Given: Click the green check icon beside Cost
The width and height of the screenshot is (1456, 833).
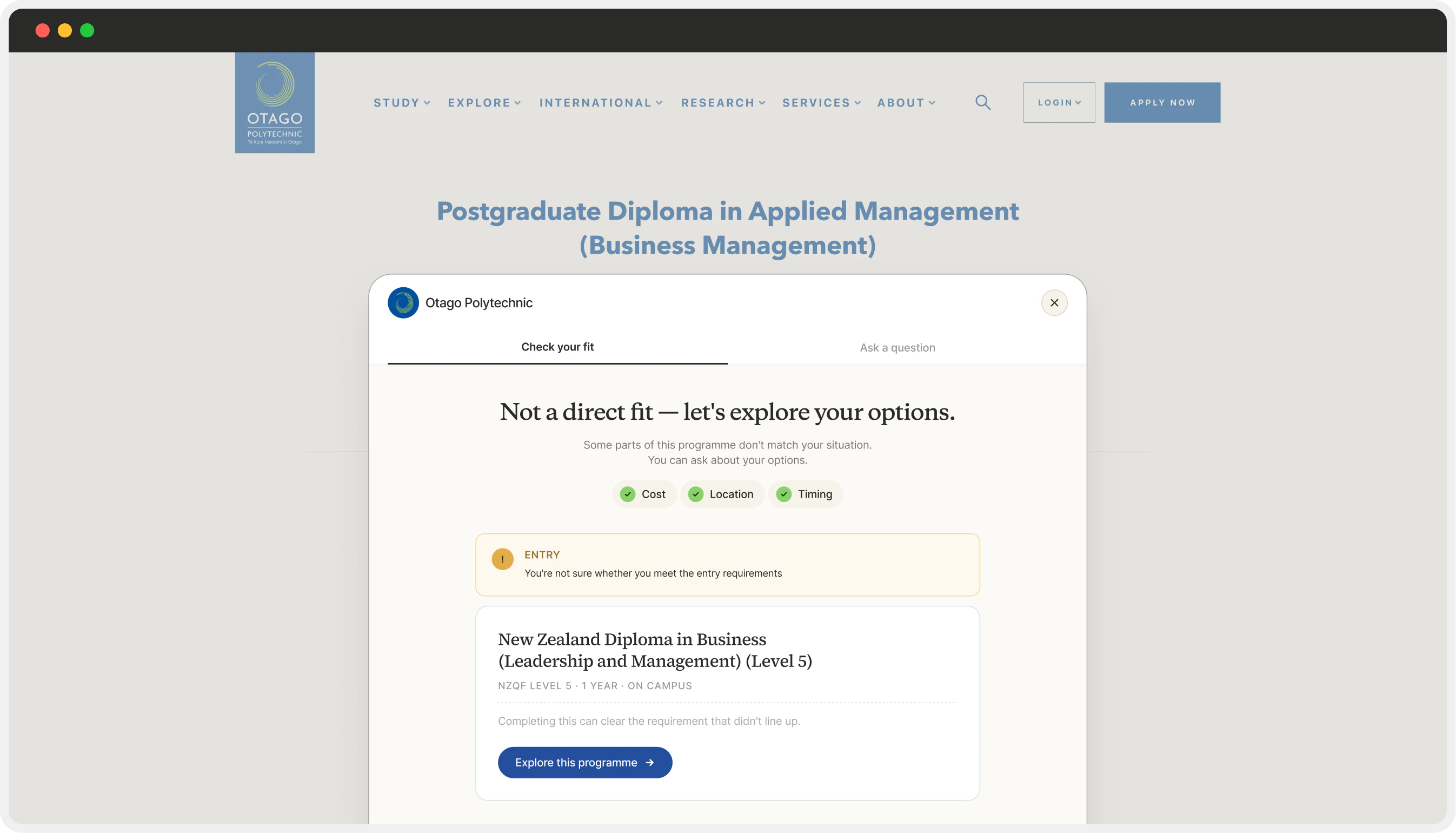Looking at the screenshot, I should (x=627, y=494).
